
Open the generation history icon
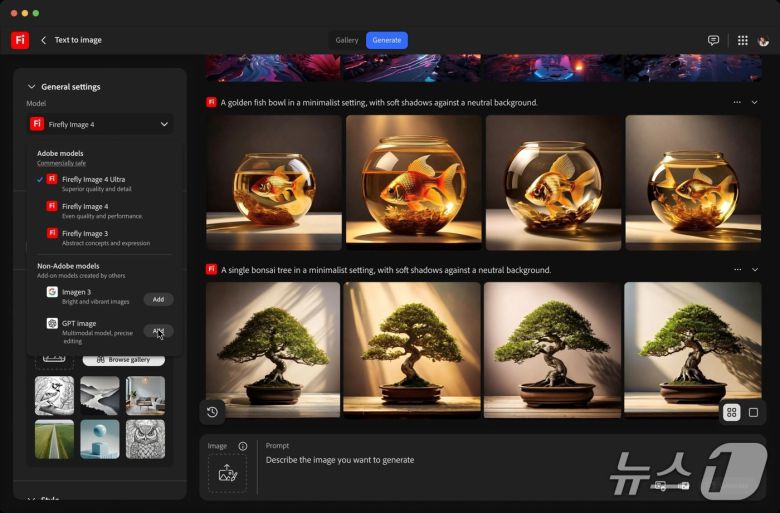click(x=212, y=411)
